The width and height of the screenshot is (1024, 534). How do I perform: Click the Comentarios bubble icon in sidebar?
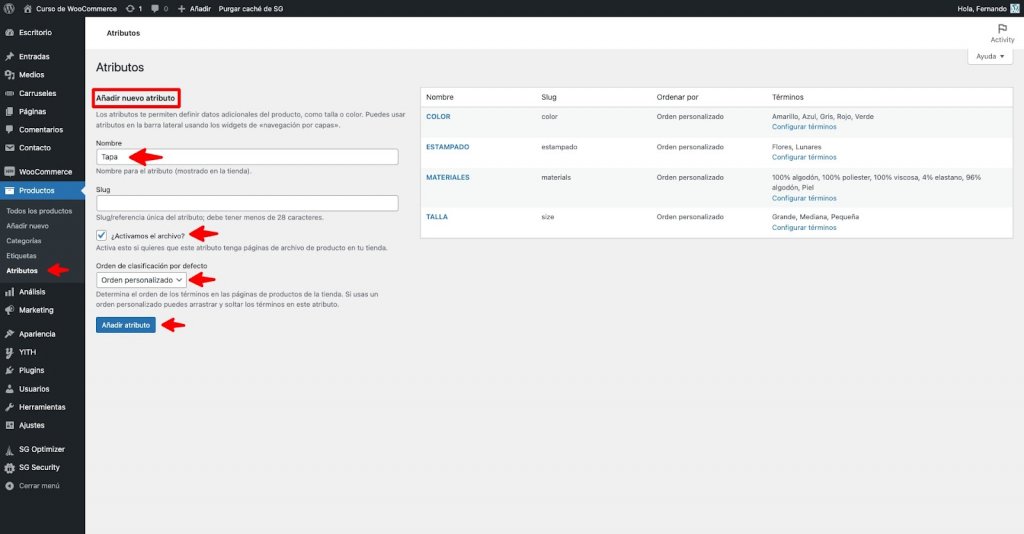9,129
